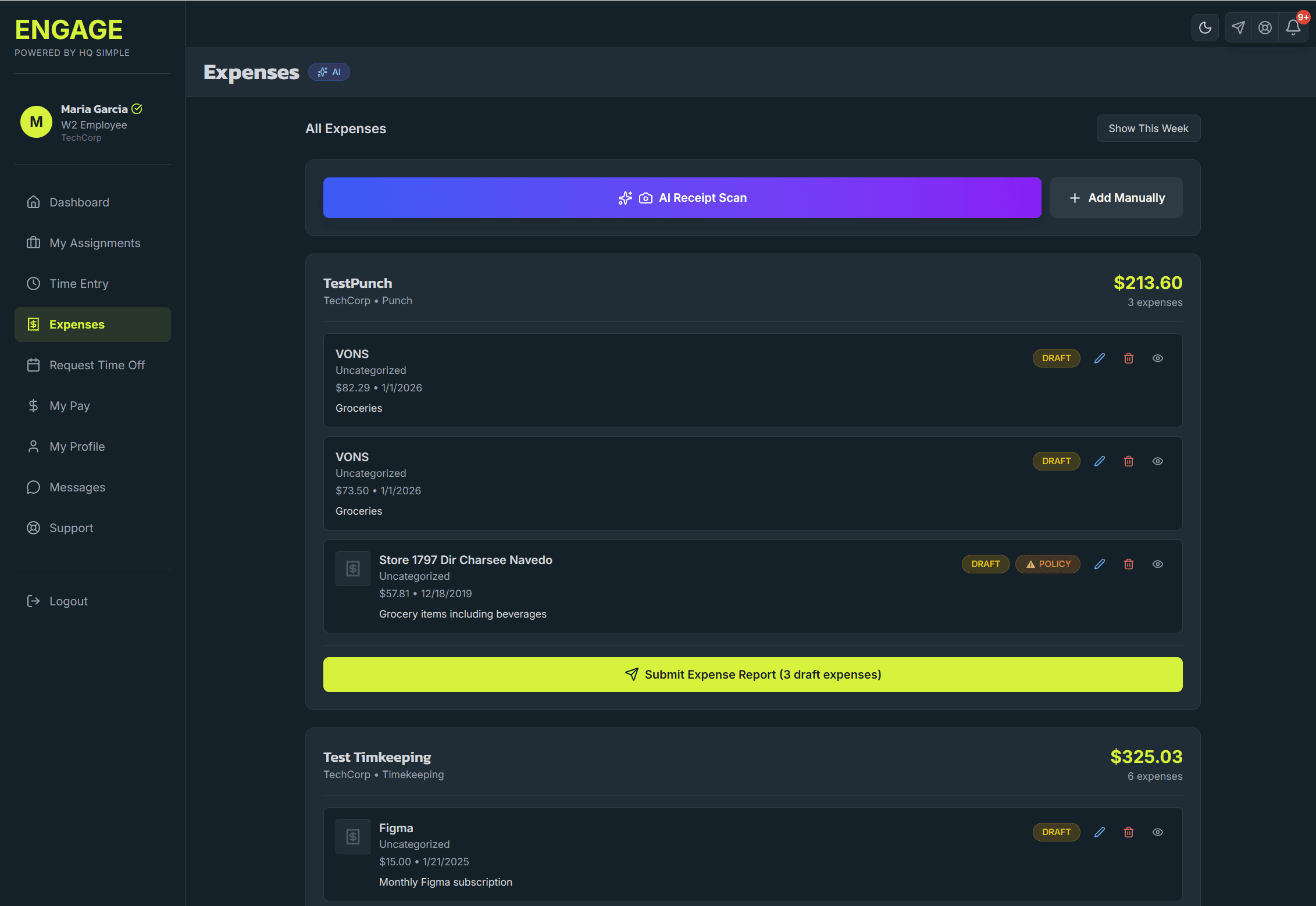Click Add Manually button
The width and height of the screenshot is (1316, 906).
[1116, 198]
